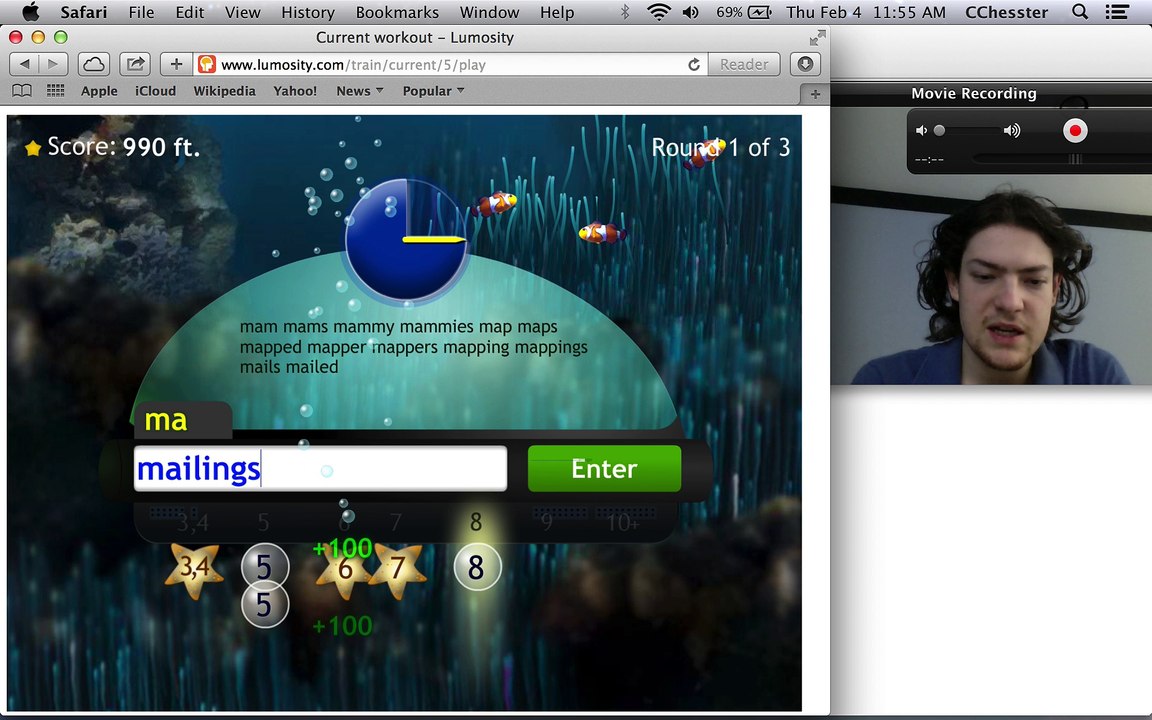Click the Movie Recording audio level meter
Screen dimensions: 1152x720
pyautogui.click(x=1062, y=159)
